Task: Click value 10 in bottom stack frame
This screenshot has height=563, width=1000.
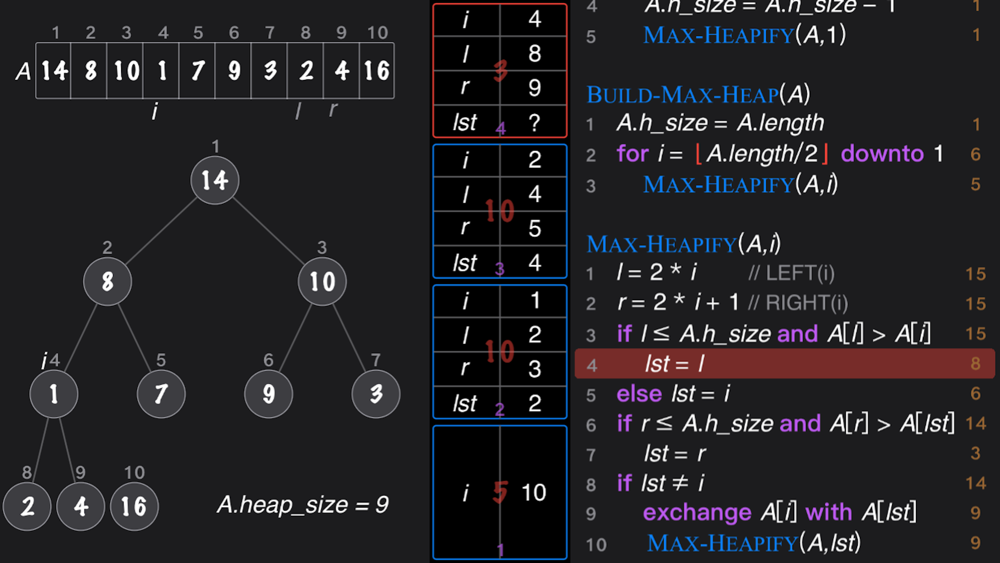Action: (x=534, y=492)
